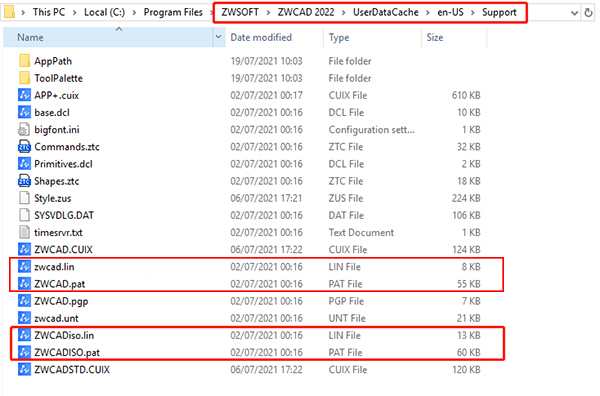The height and width of the screenshot is (396, 600).
Task: Open the ToolPalette folder icon
Action: (x=24, y=78)
